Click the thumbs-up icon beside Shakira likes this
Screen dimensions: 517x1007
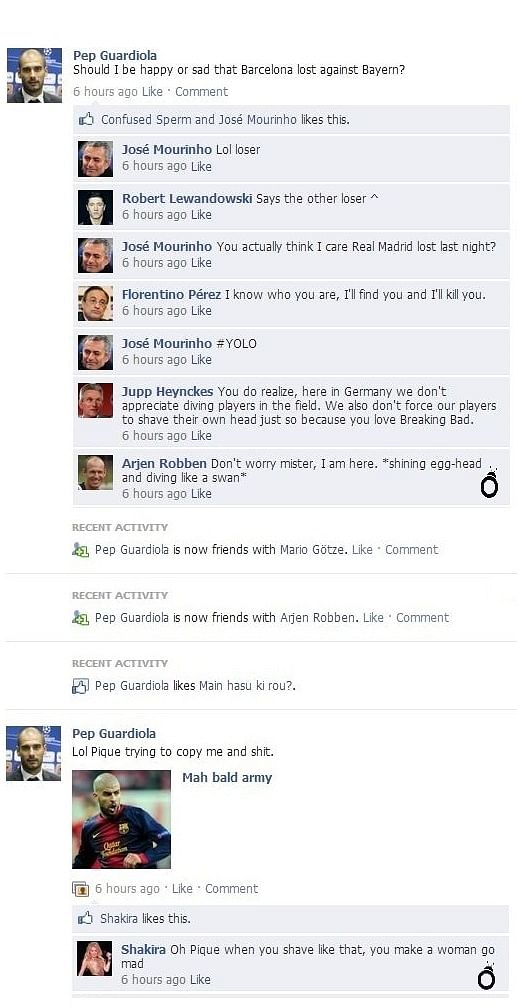point(85,918)
